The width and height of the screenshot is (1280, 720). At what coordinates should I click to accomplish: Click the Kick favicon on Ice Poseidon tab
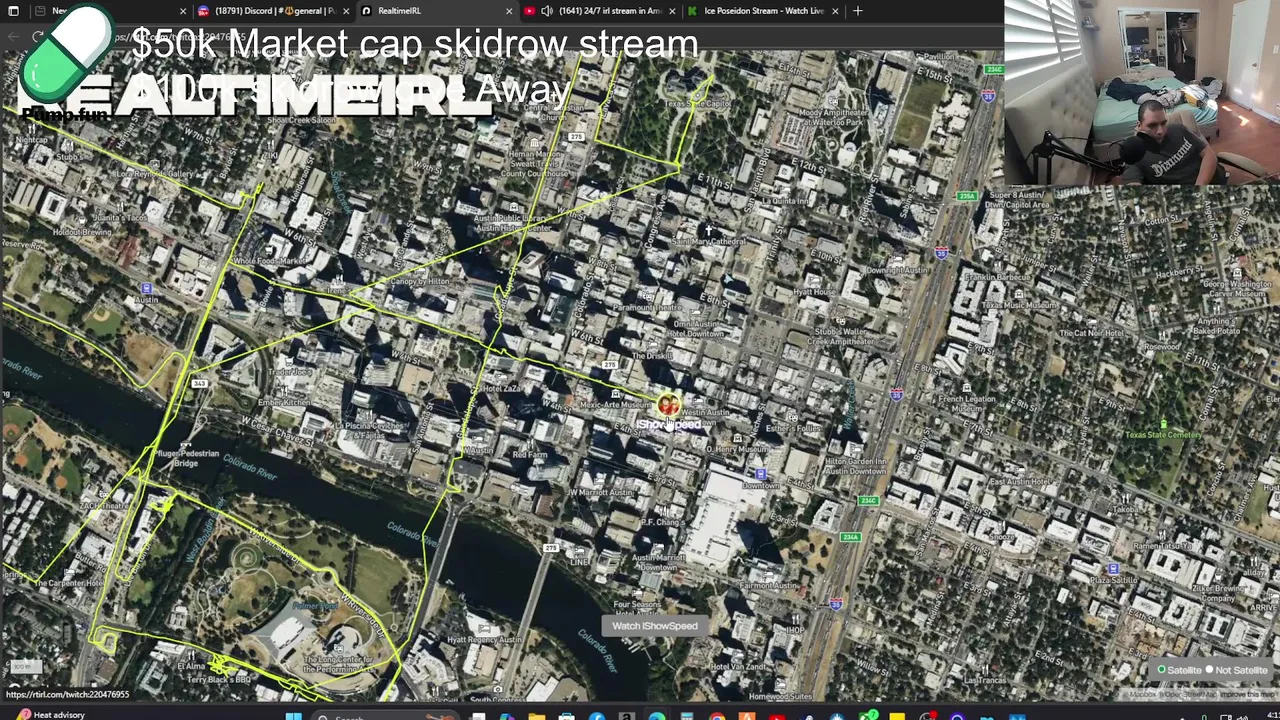[692, 11]
